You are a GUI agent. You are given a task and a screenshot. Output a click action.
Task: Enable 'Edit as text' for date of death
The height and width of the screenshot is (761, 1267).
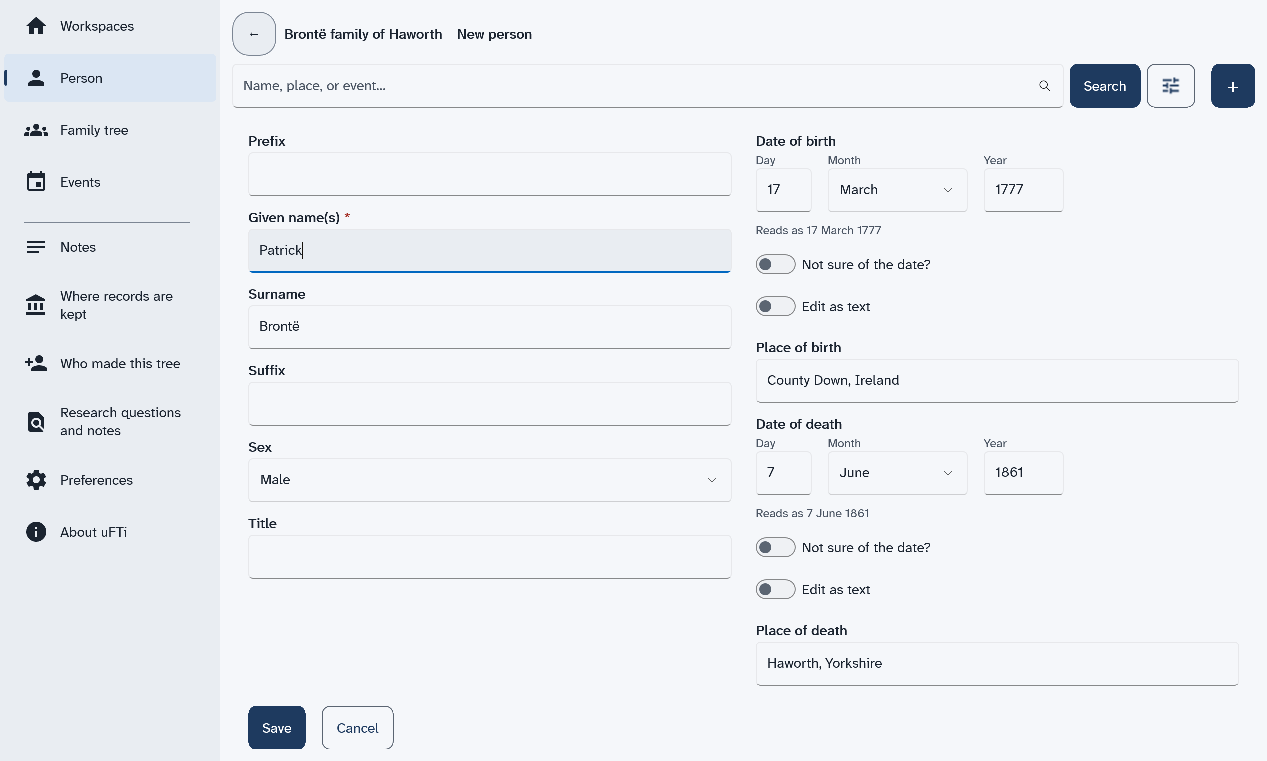click(x=776, y=589)
